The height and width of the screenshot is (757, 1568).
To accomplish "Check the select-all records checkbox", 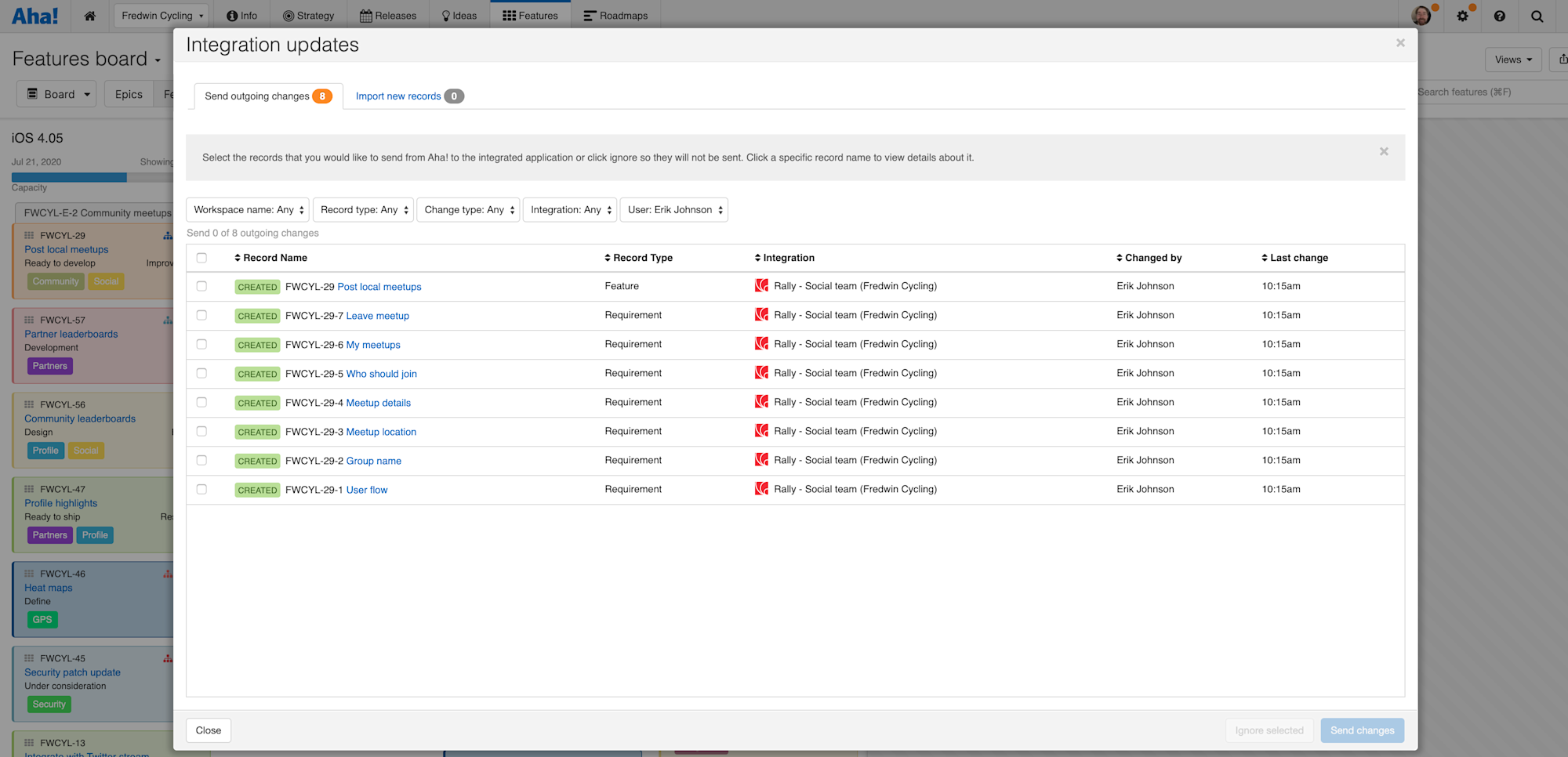I will tap(201, 258).
